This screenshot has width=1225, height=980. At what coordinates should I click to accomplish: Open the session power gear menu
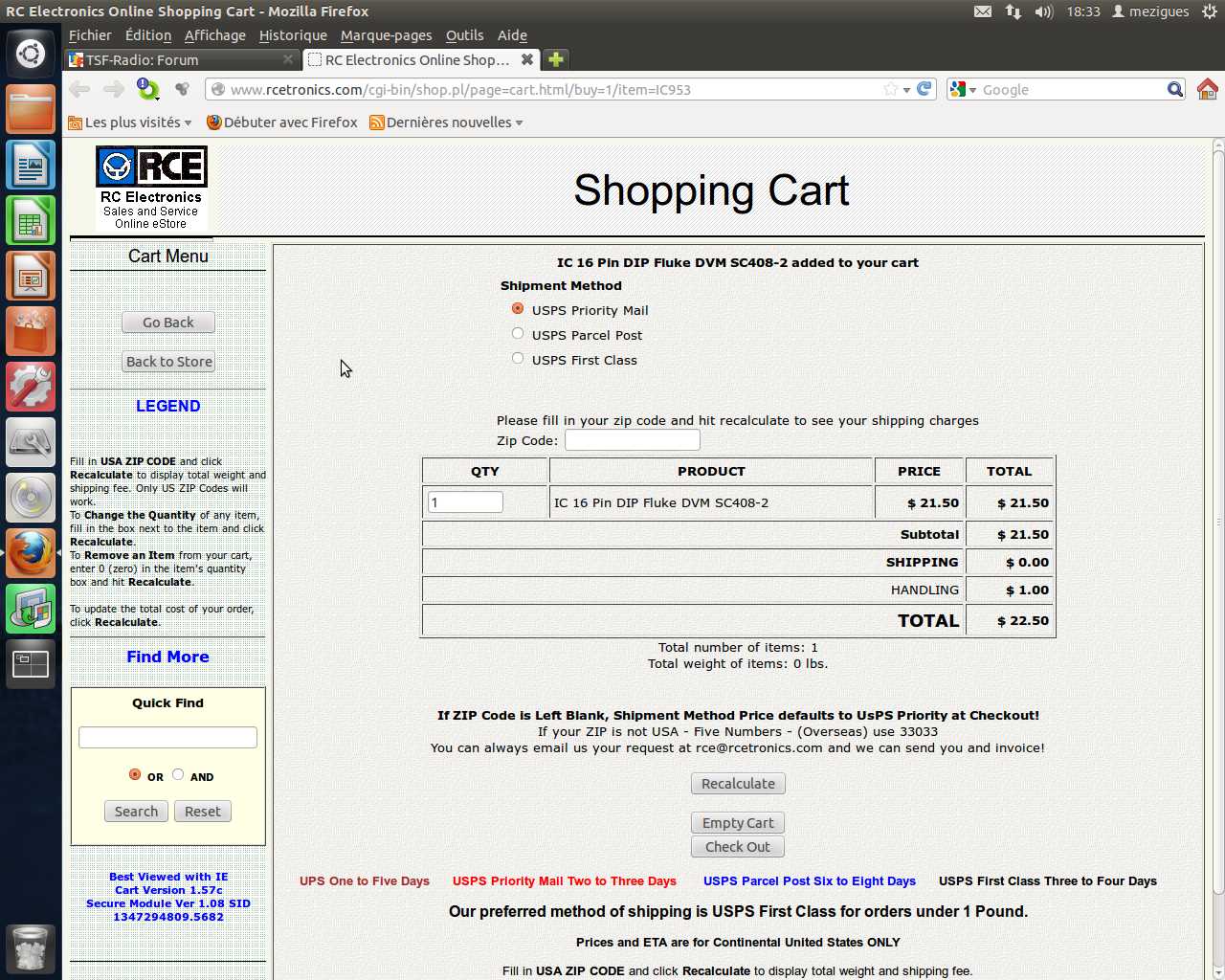click(x=1210, y=11)
